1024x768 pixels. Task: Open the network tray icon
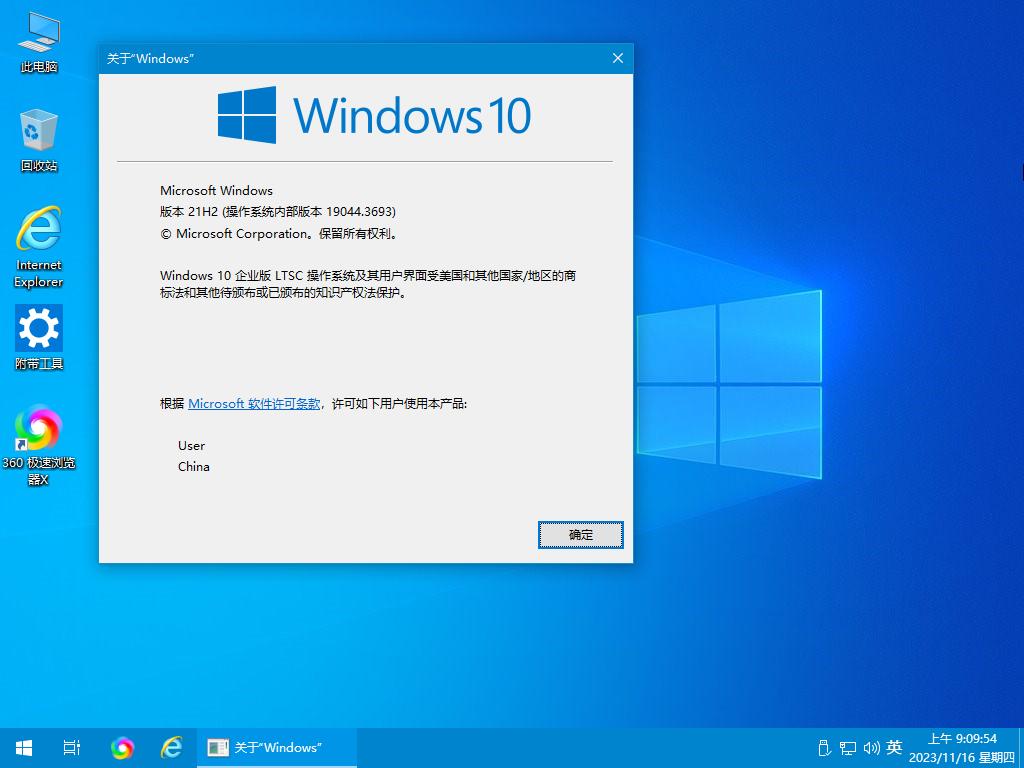(x=848, y=748)
